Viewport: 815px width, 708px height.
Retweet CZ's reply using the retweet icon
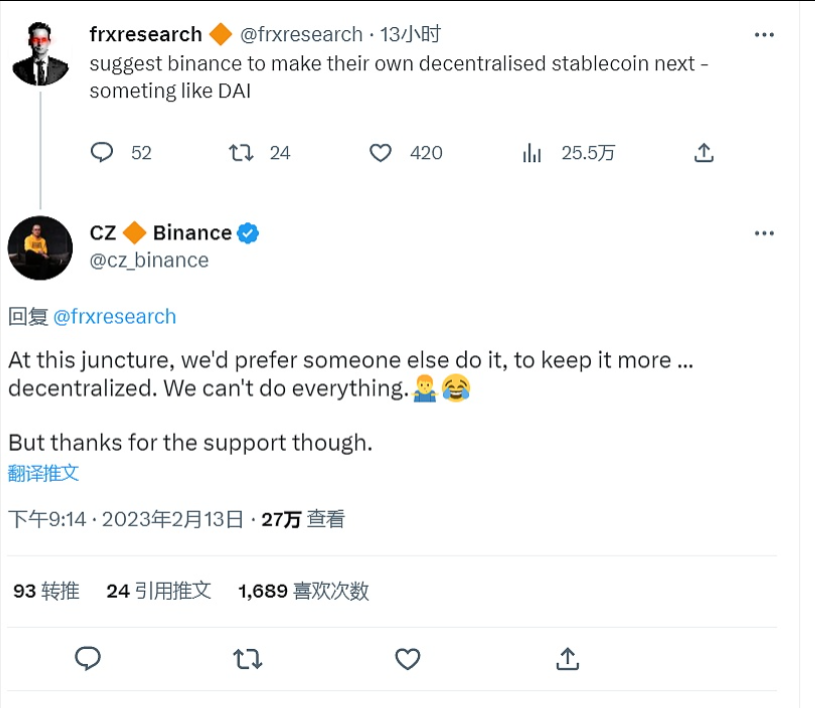pyautogui.click(x=248, y=659)
